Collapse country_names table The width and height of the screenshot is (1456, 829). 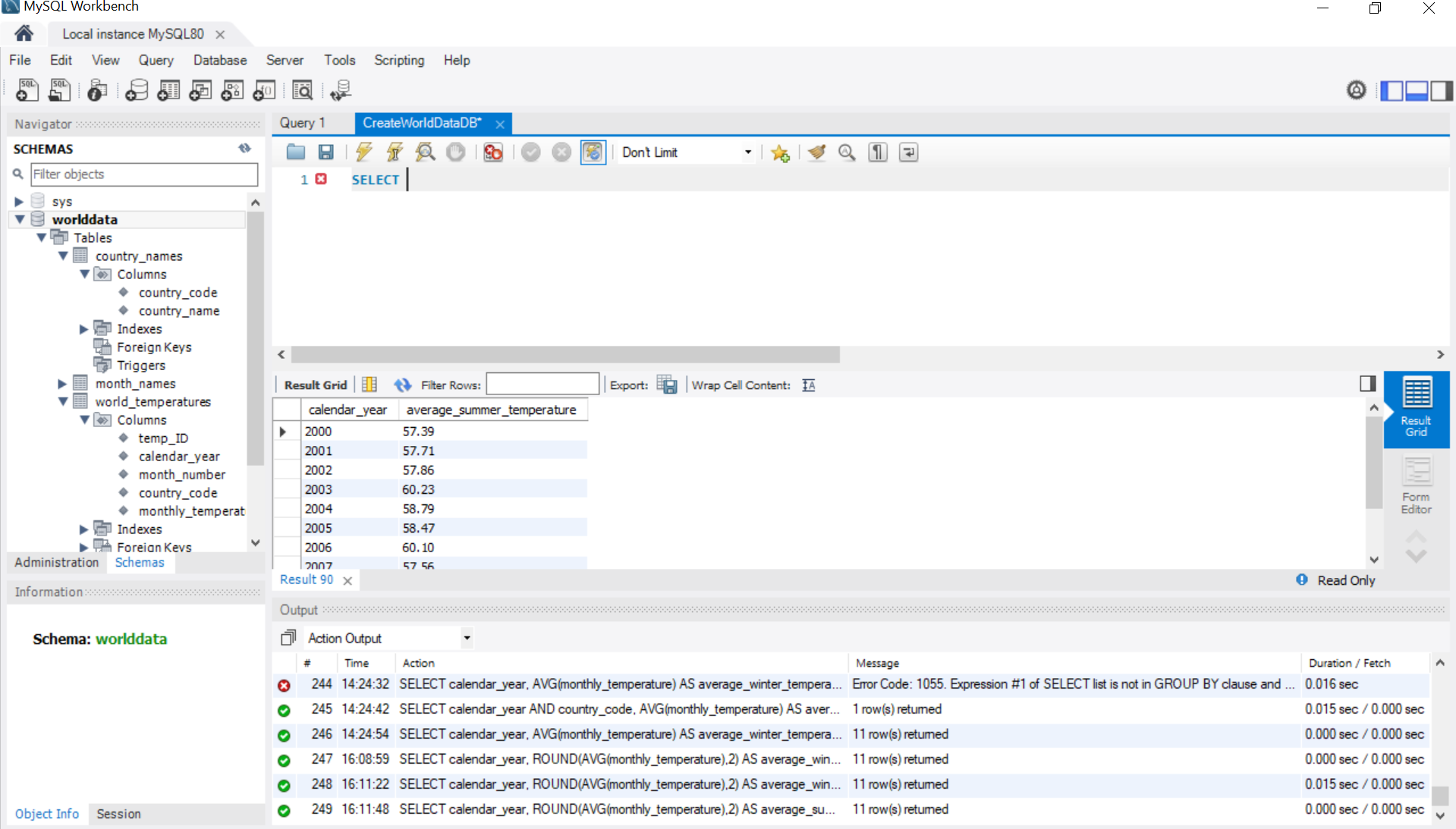coord(63,256)
